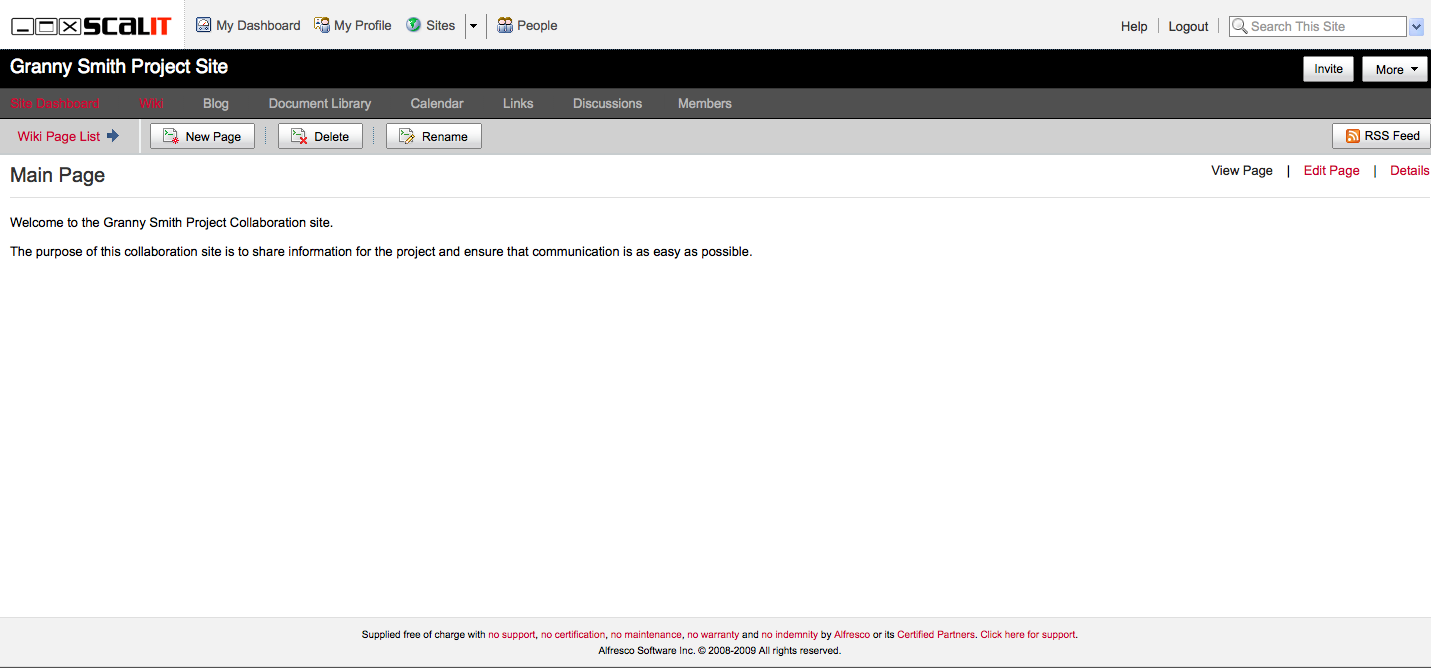Click the orange RSS feed icon
This screenshot has height=668, width=1431.
tap(1352, 136)
